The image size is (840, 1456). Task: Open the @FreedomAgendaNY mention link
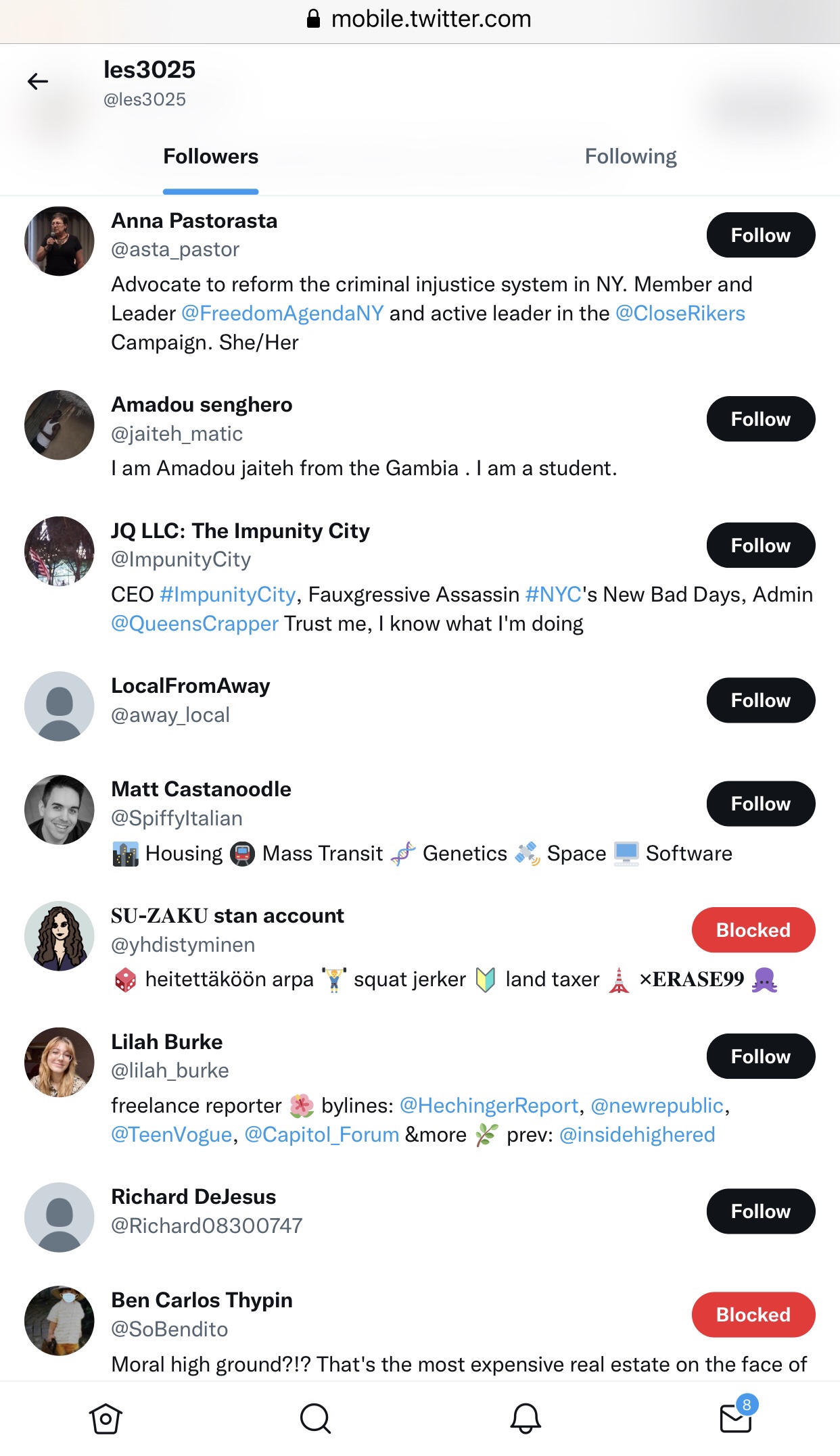point(283,314)
